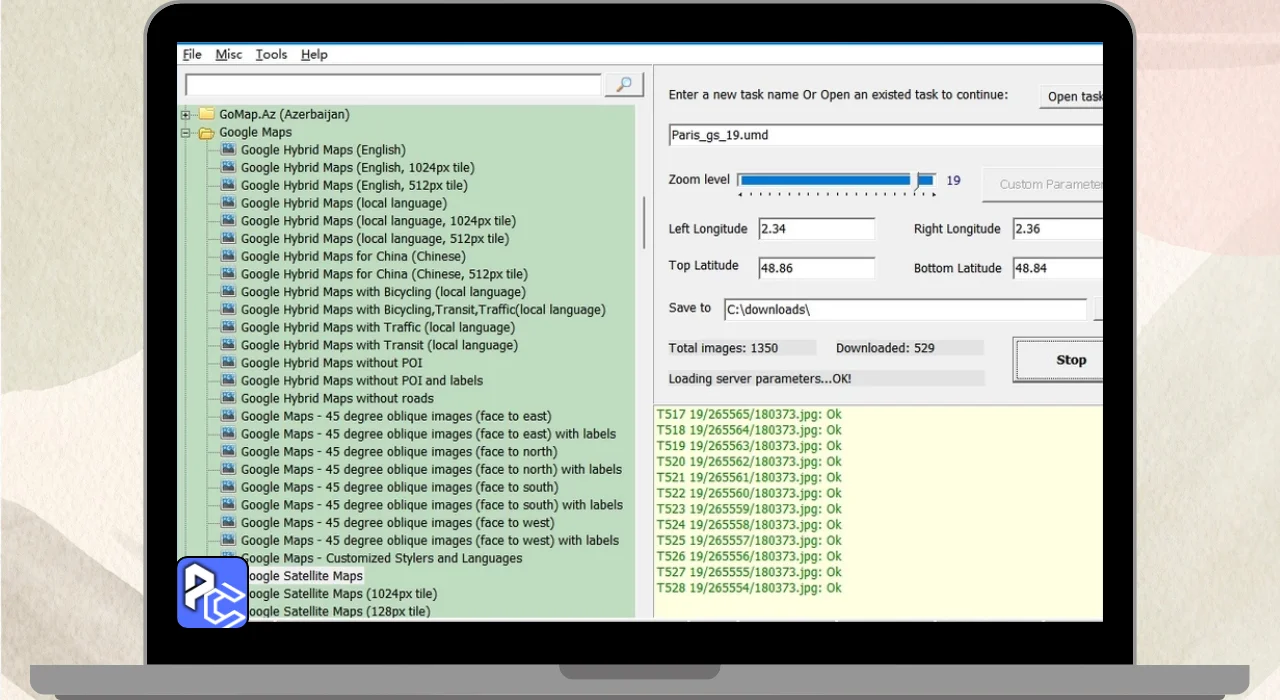The width and height of the screenshot is (1280, 700).
Task: Click the Save to path field
Action: tap(904, 310)
